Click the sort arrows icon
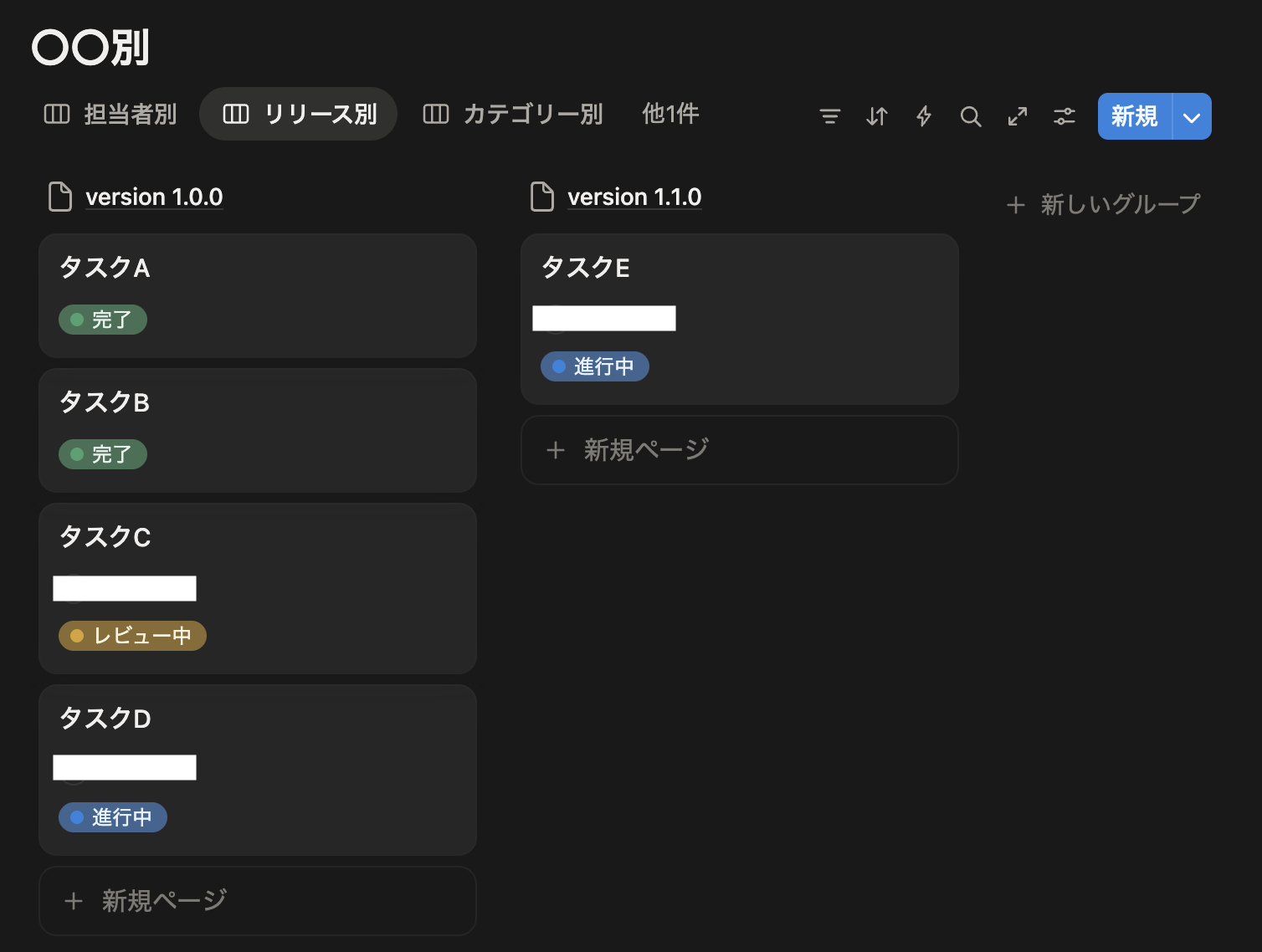The width and height of the screenshot is (1262, 952). 876,116
